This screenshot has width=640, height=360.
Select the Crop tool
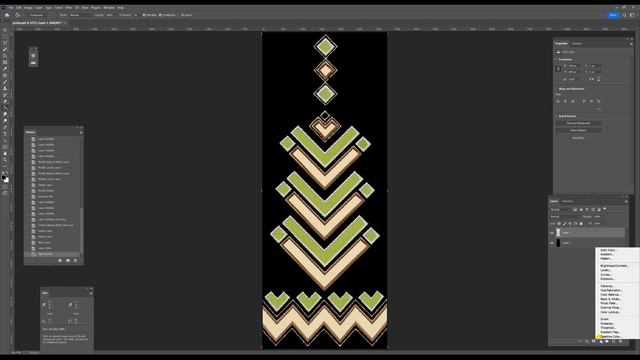coord(5,56)
